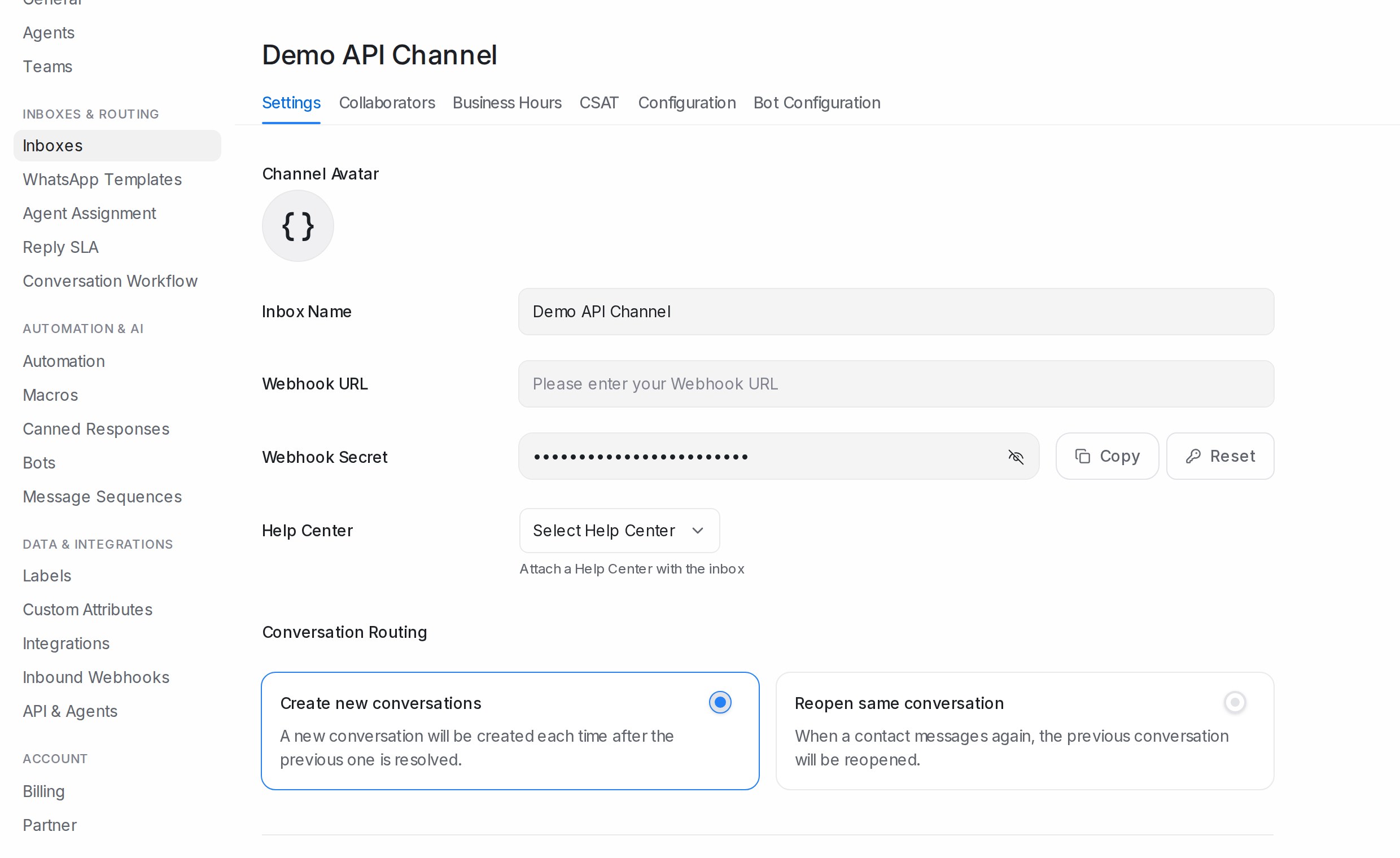Select Create new conversations radio button
Viewport: 1400px width, 858px height.
click(720, 703)
